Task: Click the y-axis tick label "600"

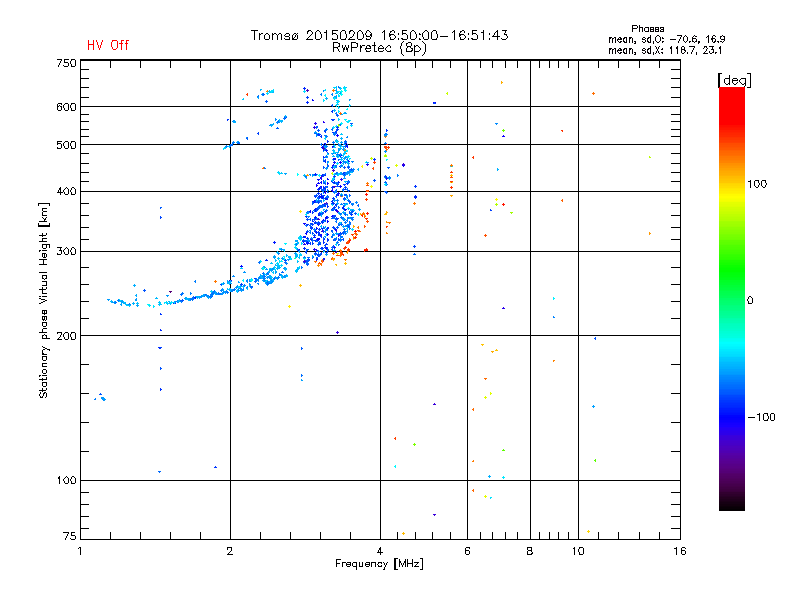Action: pyautogui.click(x=66, y=107)
